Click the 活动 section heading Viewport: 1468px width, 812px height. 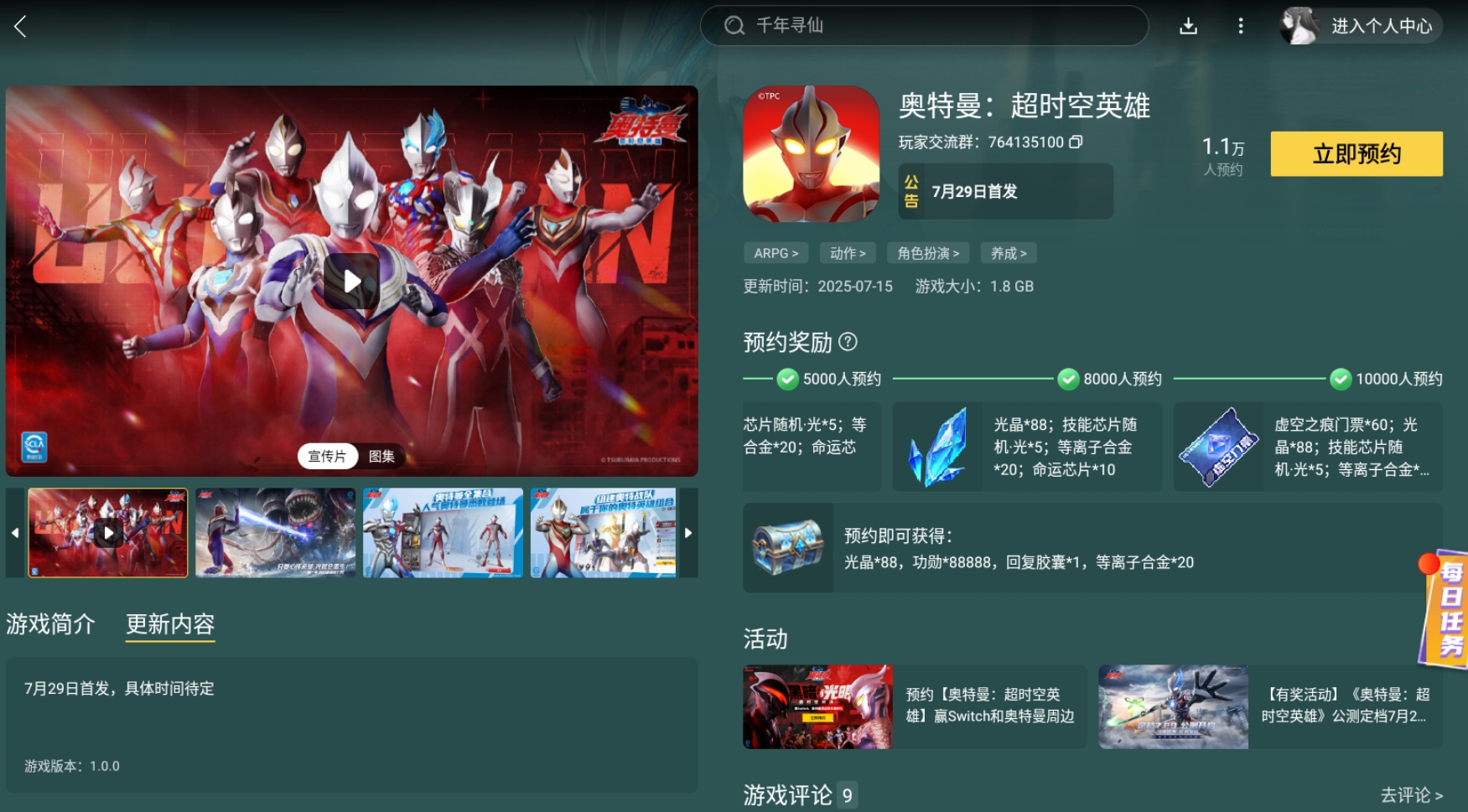click(x=765, y=639)
